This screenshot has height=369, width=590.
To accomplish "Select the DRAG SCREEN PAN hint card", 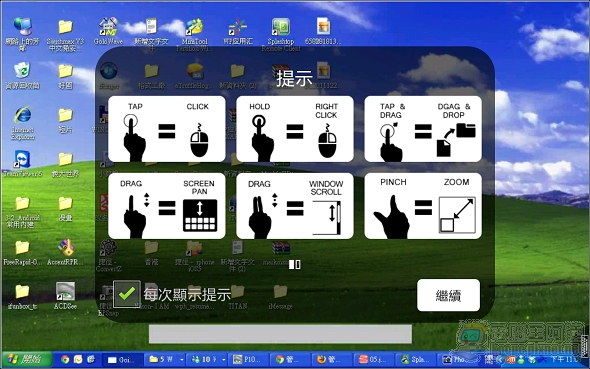I will coord(167,206).
